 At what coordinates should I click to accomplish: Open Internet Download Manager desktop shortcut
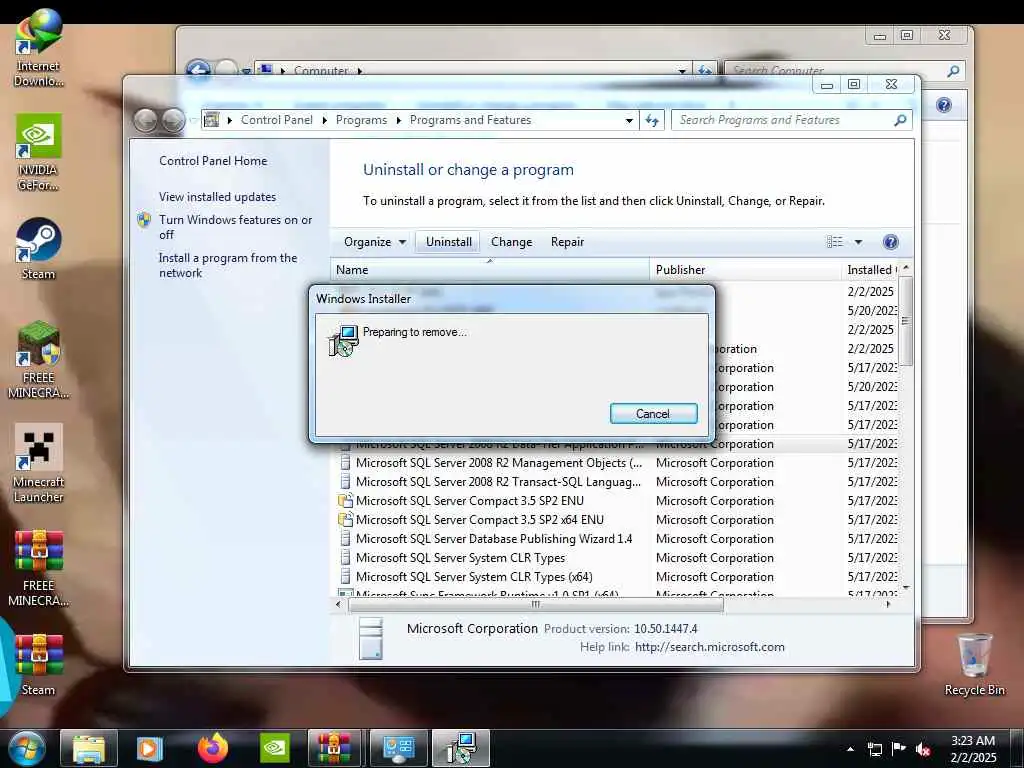38,48
